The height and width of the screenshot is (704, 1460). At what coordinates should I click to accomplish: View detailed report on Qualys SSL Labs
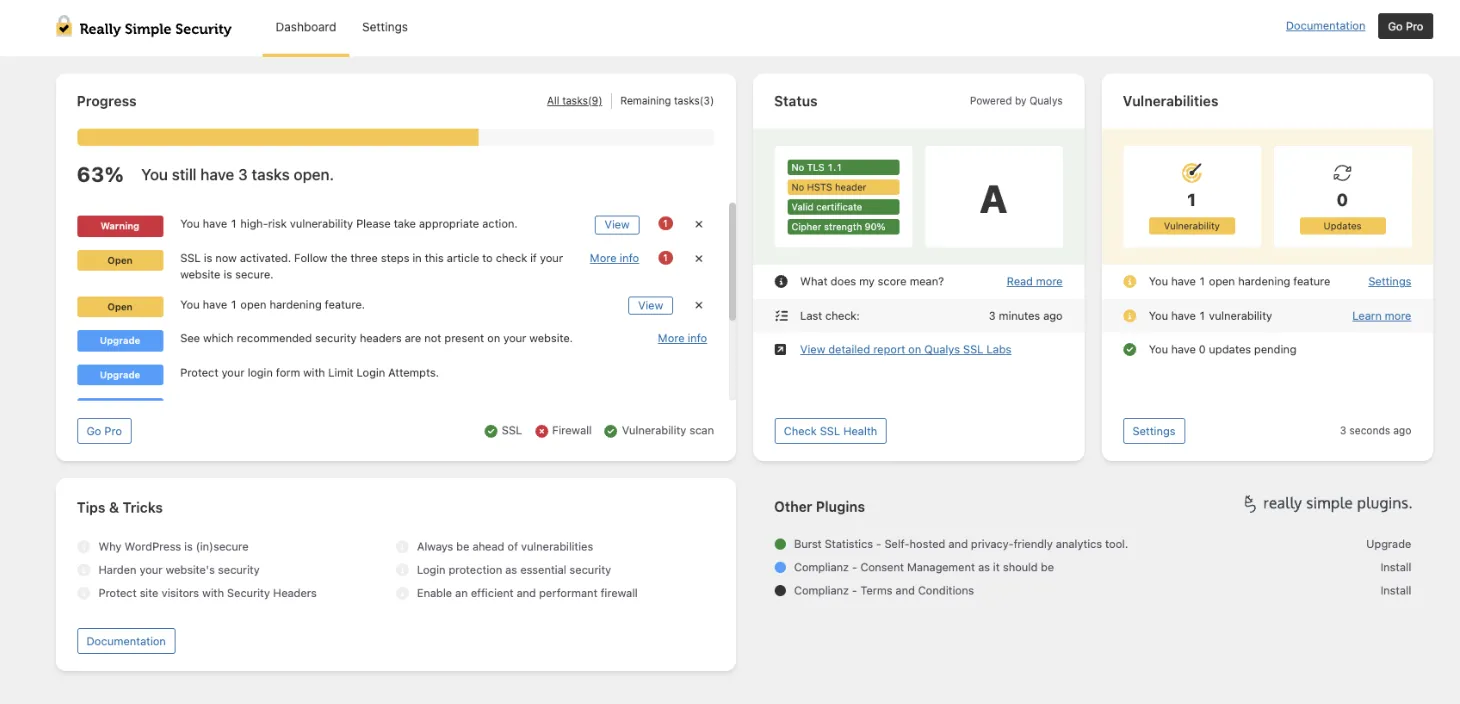tap(905, 350)
